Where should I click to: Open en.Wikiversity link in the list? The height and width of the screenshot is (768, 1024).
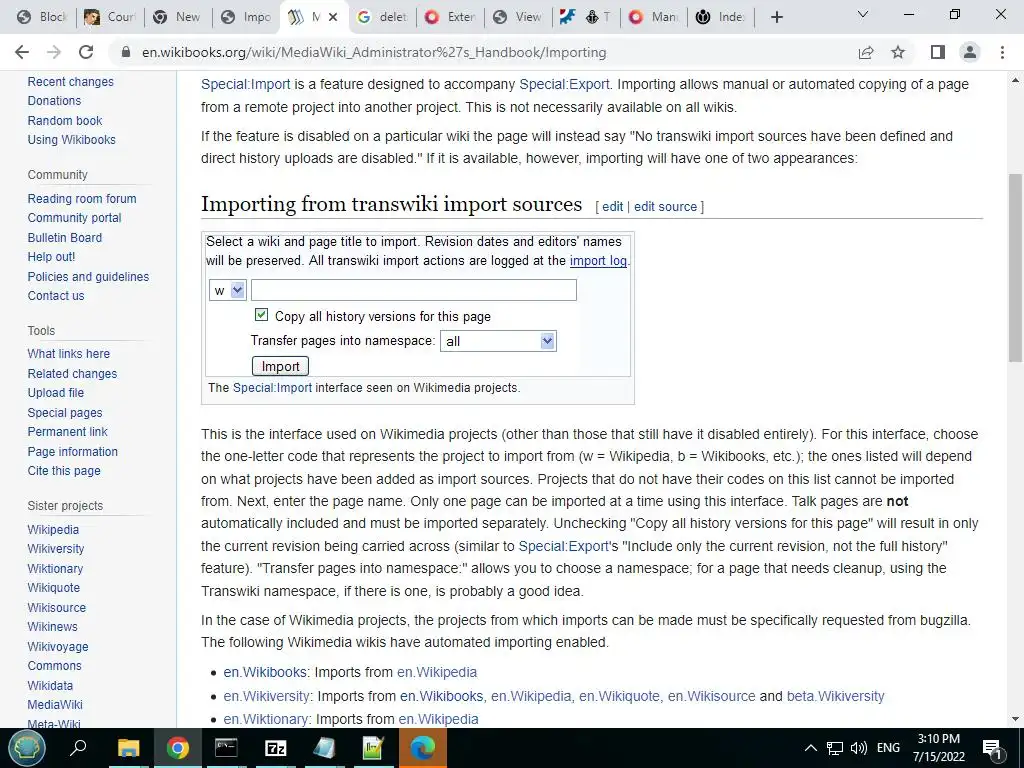click(266, 696)
